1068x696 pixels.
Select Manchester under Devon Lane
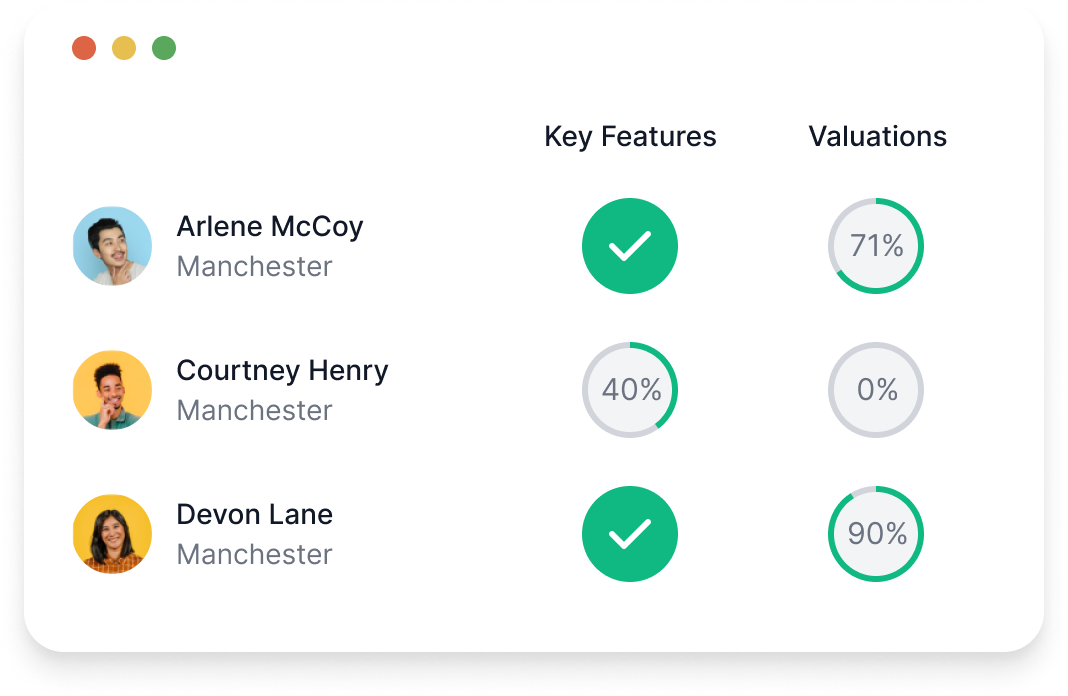(x=255, y=554)
